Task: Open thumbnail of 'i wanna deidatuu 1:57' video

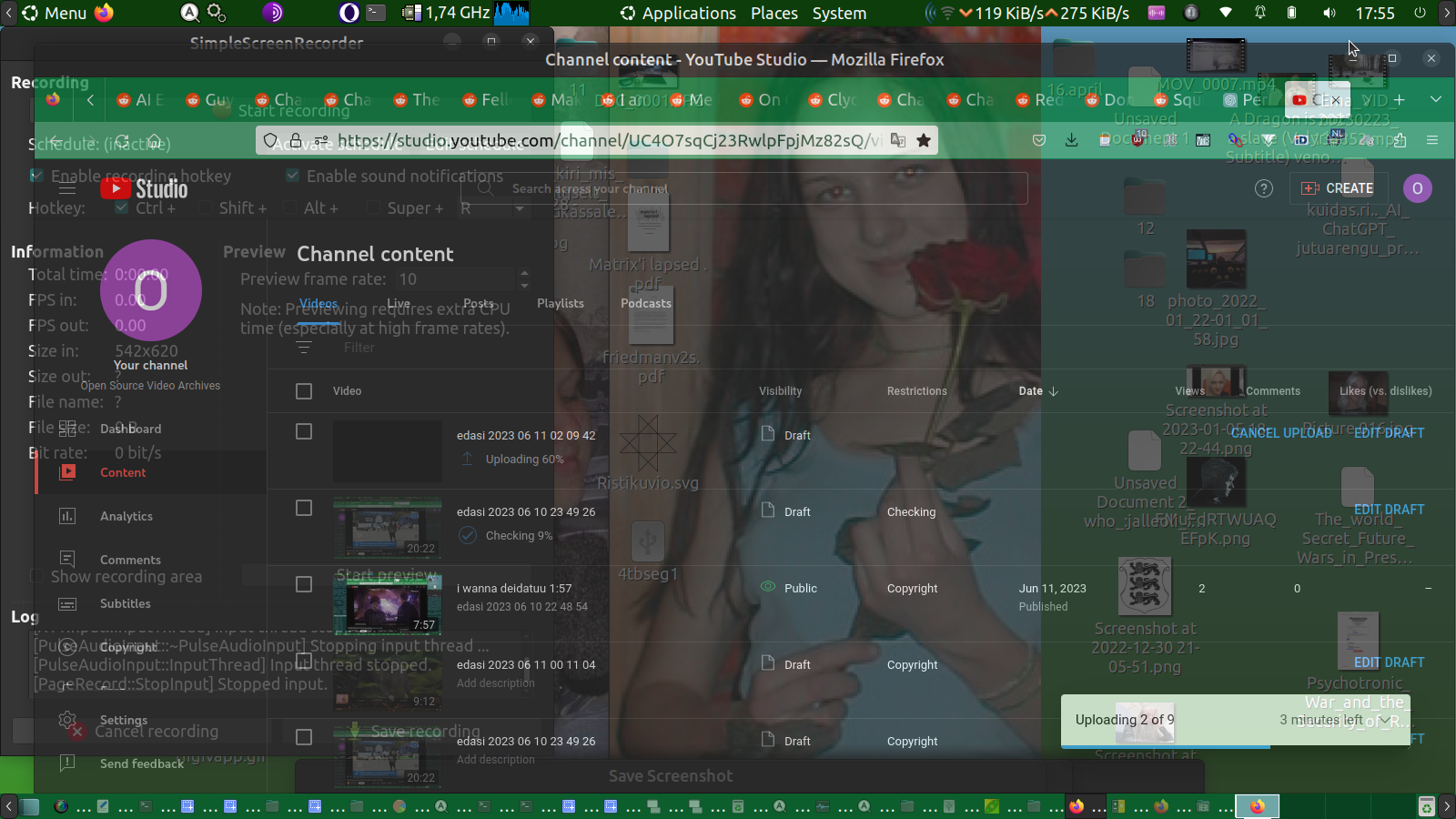Action: [x=388, y=602]
